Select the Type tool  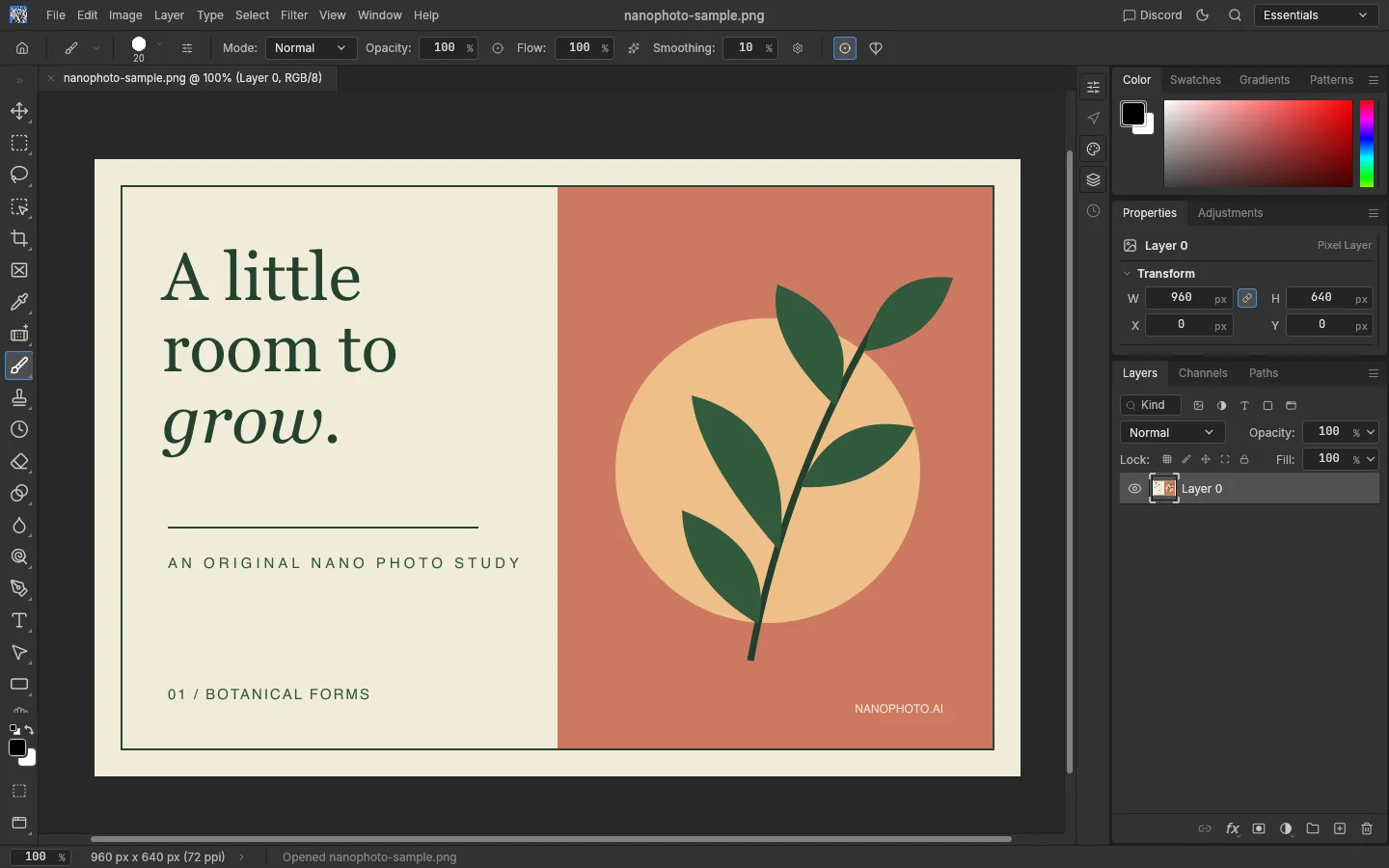point(19,620)
